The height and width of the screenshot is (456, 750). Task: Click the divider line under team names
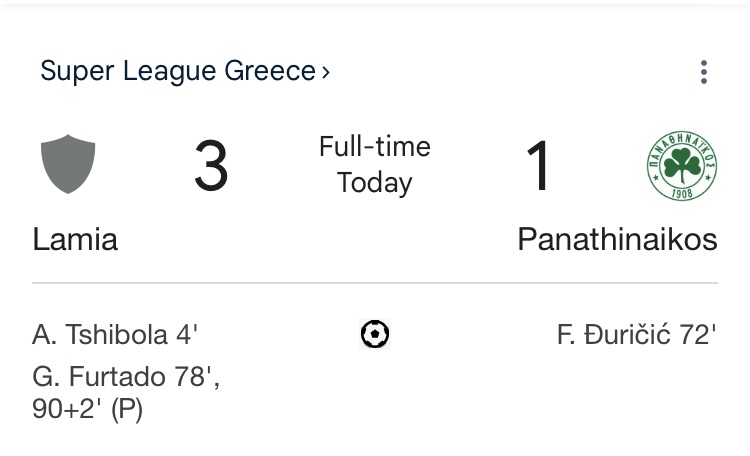[375, 284]
